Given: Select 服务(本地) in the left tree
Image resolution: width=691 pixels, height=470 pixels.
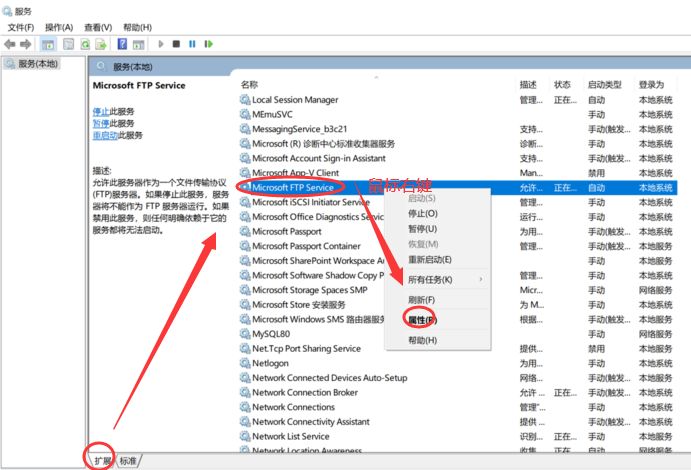Looking at the screenshot, I should (x=38, y=64).
